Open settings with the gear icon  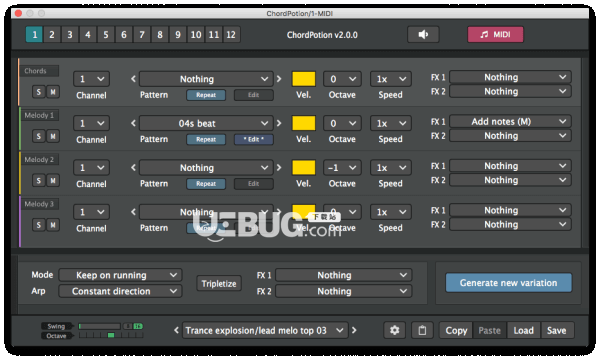pos(394,330)
